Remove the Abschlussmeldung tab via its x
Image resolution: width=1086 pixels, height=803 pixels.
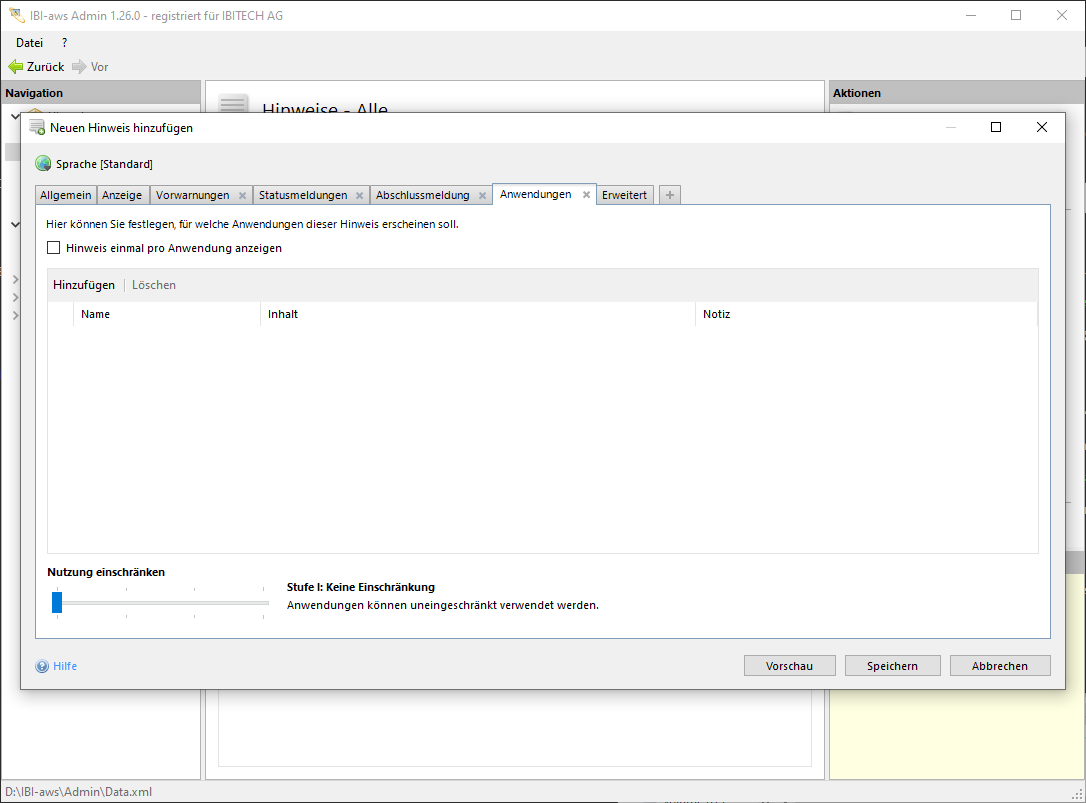click(482, 196)
